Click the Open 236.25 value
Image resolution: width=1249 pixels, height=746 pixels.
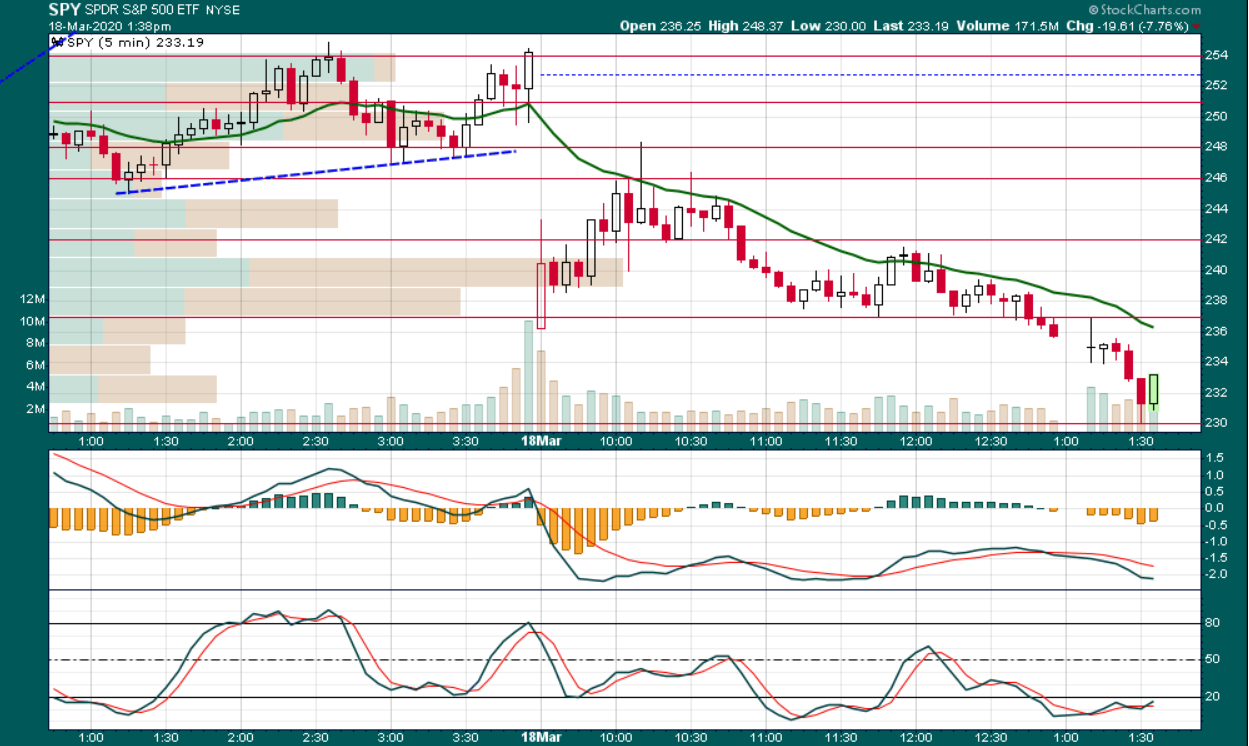click(x=660, y=26)
